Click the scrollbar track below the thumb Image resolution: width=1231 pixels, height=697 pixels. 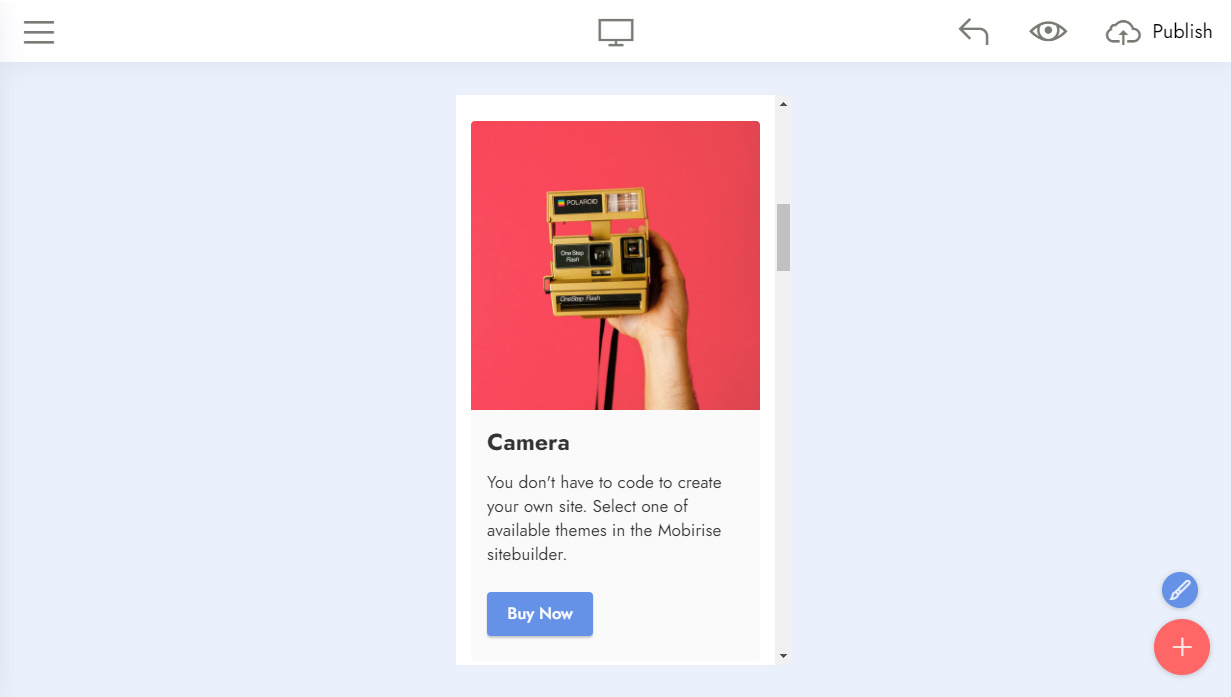(783, 460)
